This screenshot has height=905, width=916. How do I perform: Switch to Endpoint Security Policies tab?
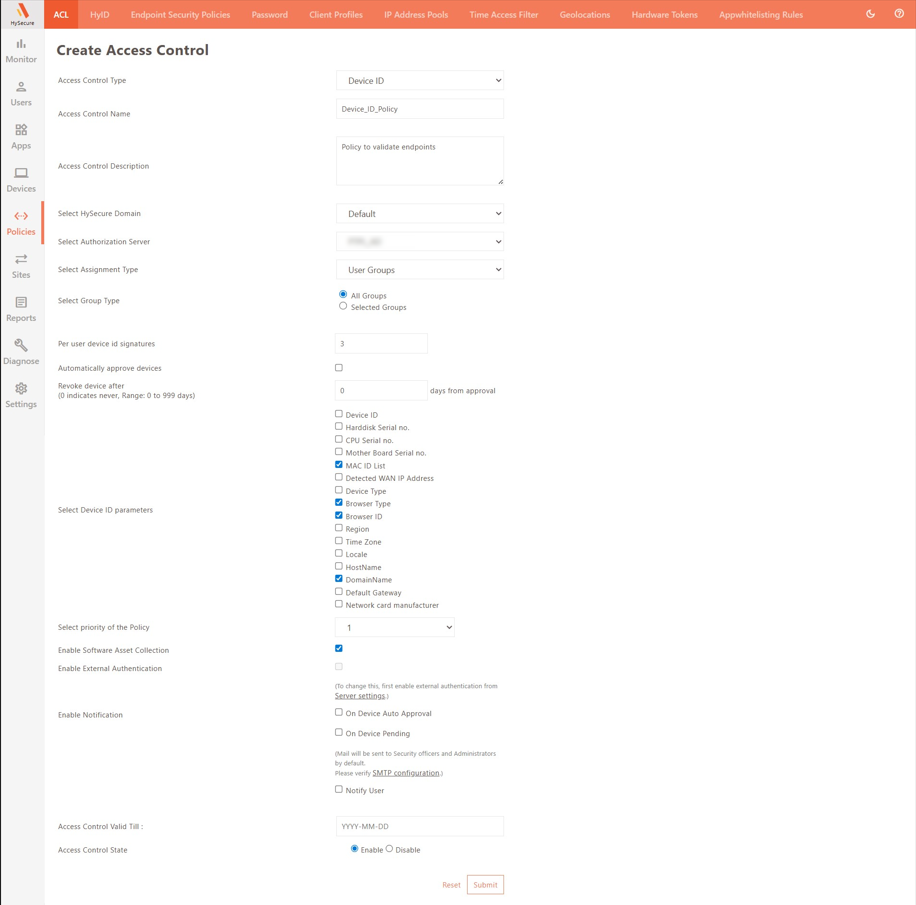pos(180,15)
